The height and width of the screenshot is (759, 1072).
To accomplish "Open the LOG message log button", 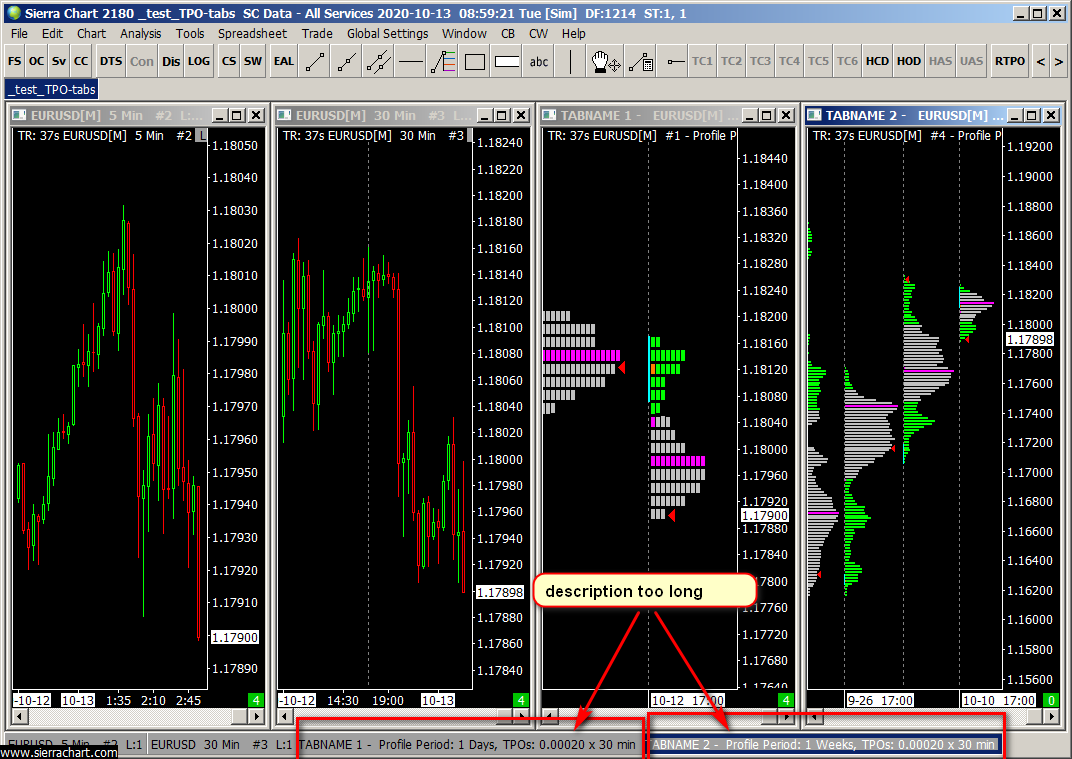I will click(199, 61).
